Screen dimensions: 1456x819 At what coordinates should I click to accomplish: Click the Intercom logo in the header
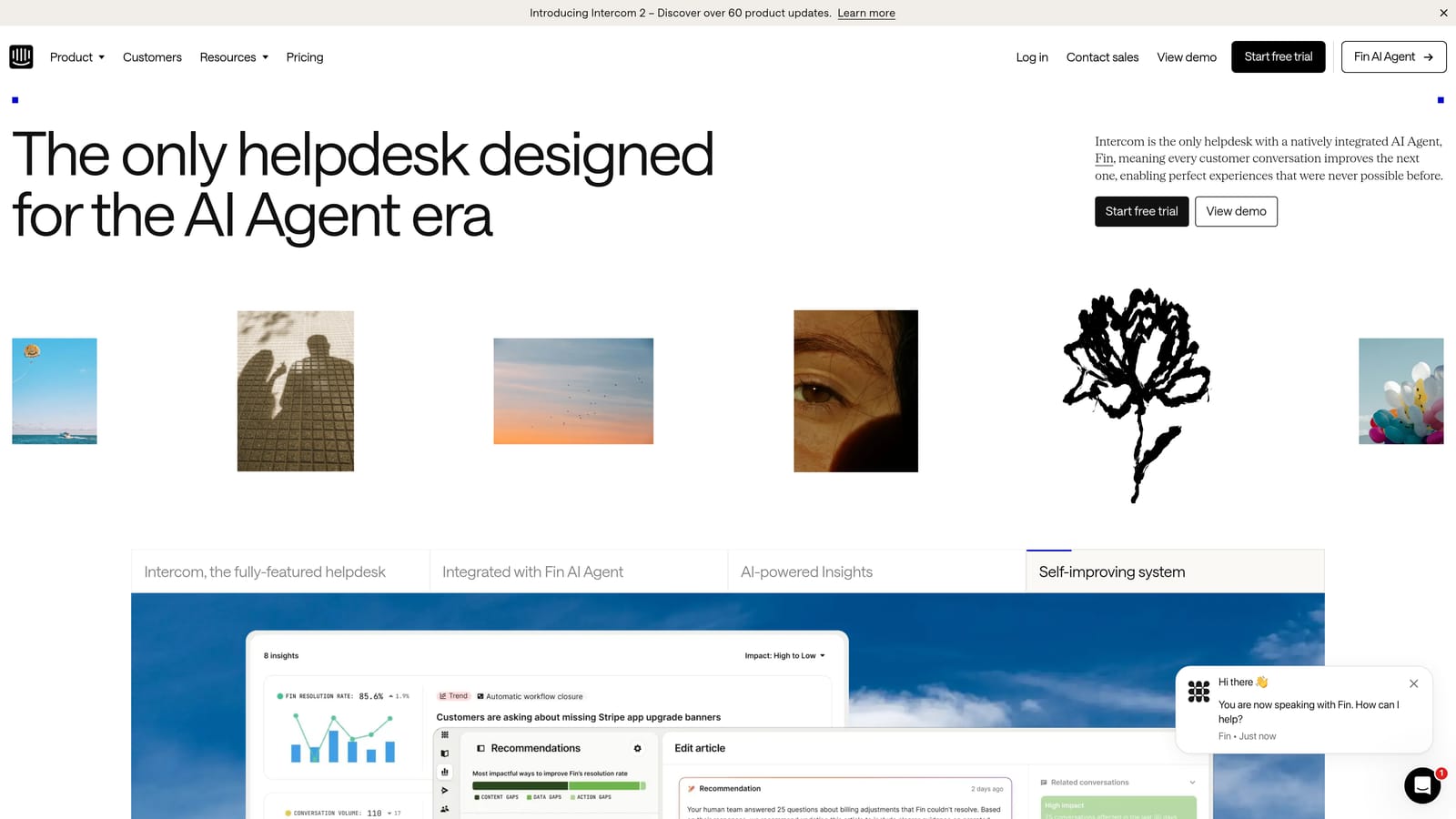pos(21,56)
